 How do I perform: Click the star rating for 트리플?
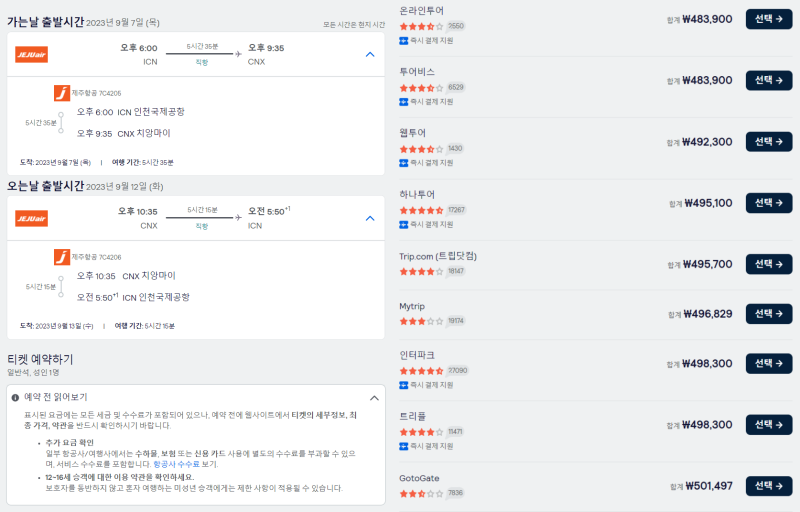pos(421,432)
